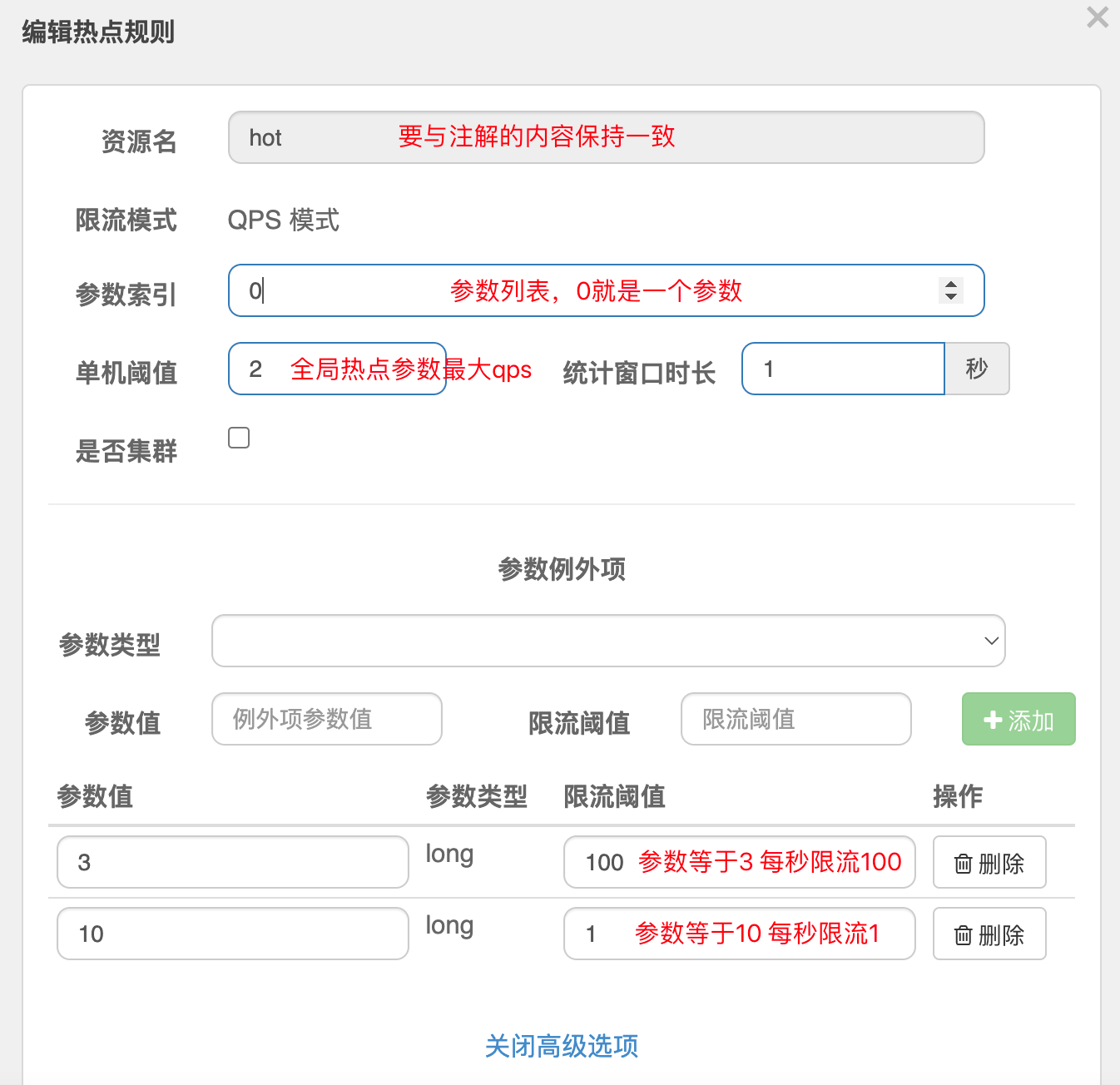
Task: Increase 参数索引 with the up stepper arrow
Action: tap(950, 284)
